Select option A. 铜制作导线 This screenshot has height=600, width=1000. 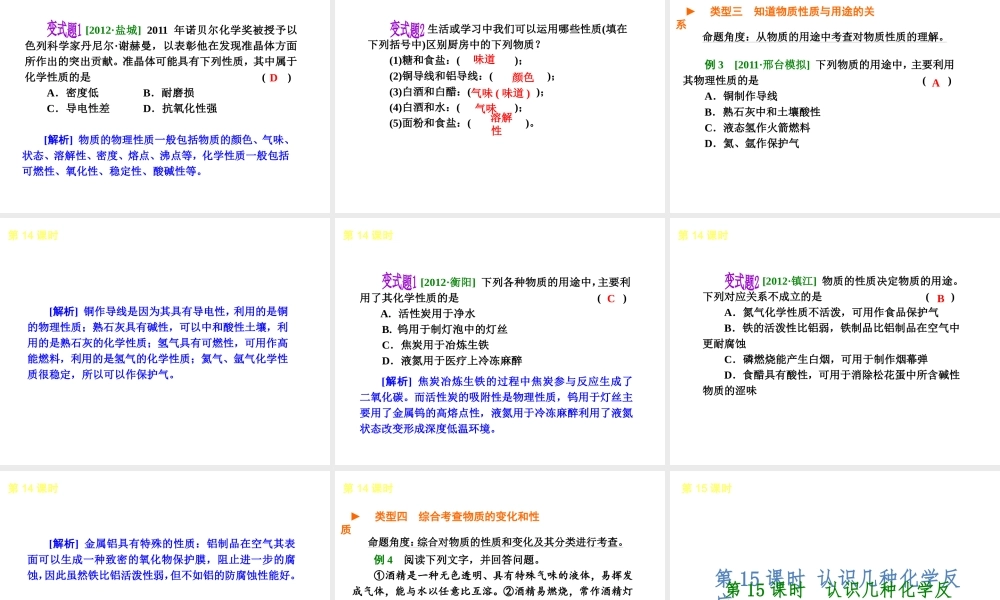740,96
